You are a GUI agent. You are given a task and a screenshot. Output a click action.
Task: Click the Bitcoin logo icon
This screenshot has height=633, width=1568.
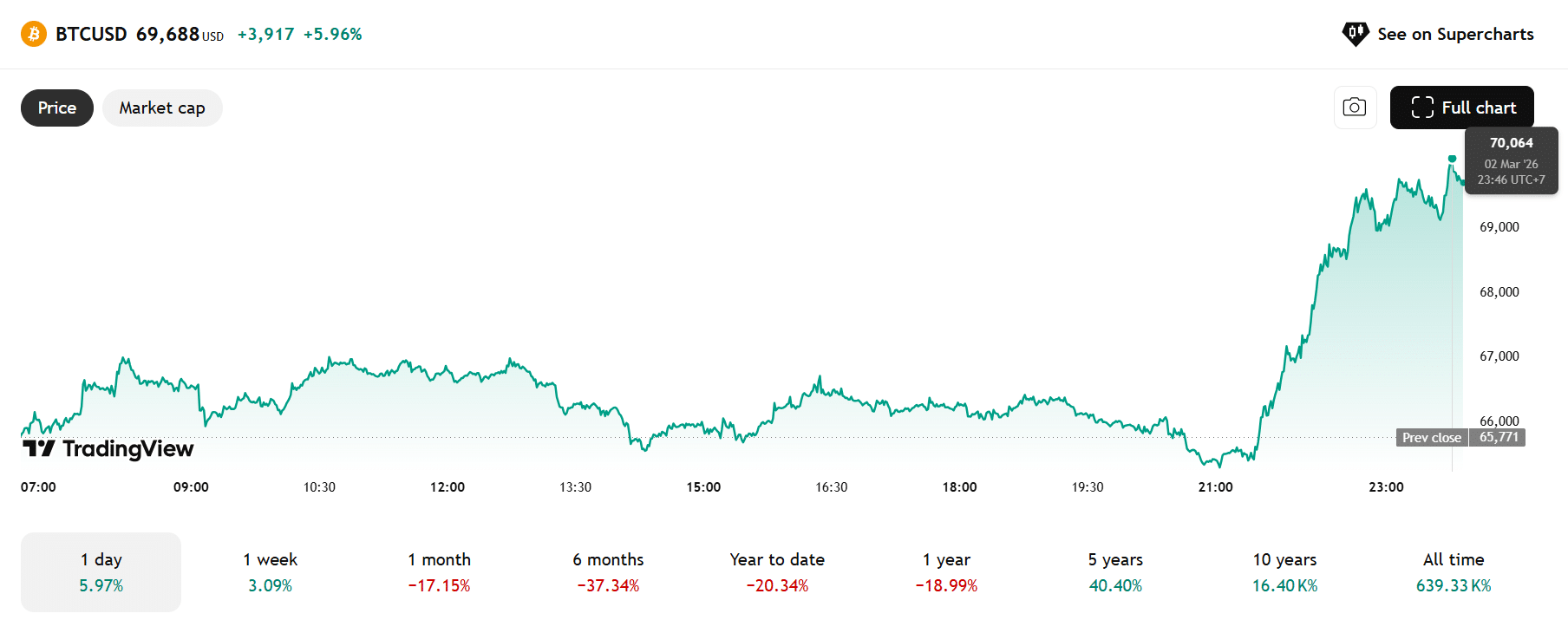click(x=34, y=34)
